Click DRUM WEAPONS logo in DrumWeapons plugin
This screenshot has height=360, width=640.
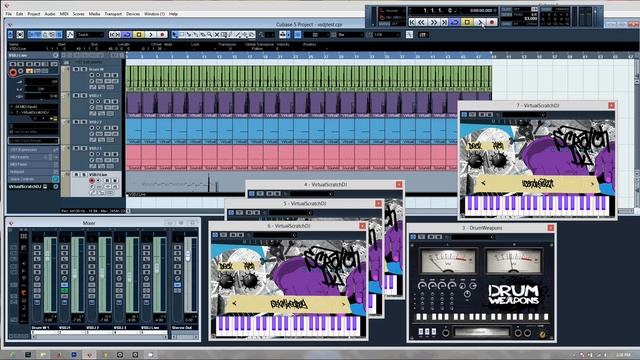[x=513, y=295]
